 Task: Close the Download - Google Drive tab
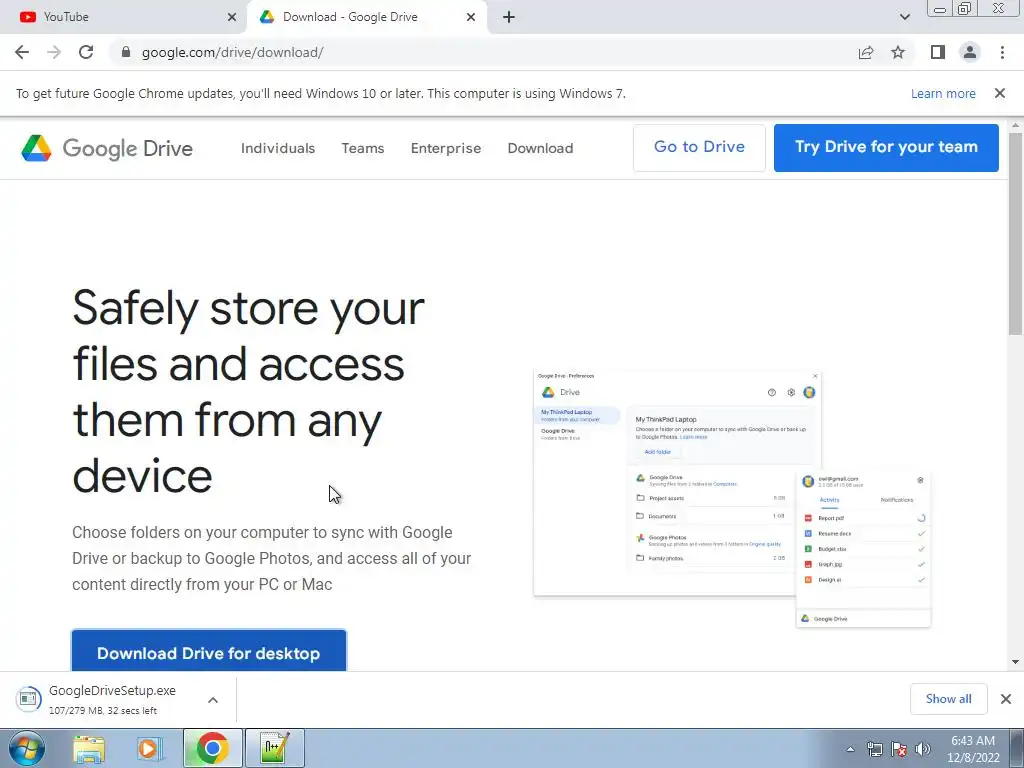pos(471,17)
